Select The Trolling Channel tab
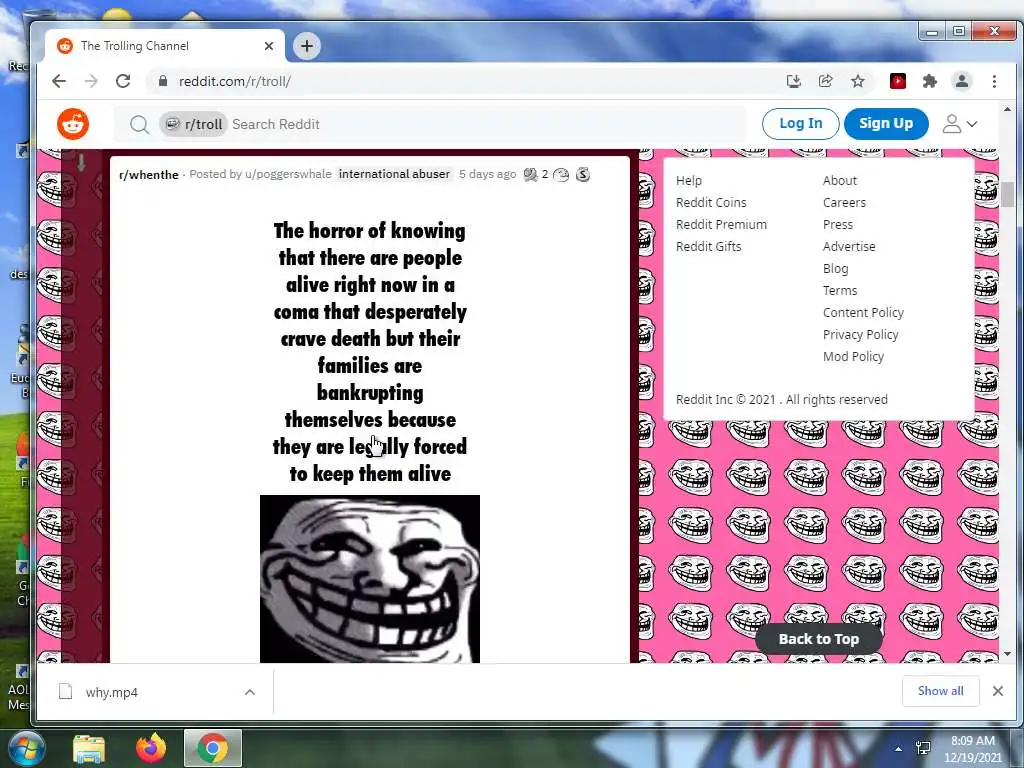 click(x=165, y=46)
